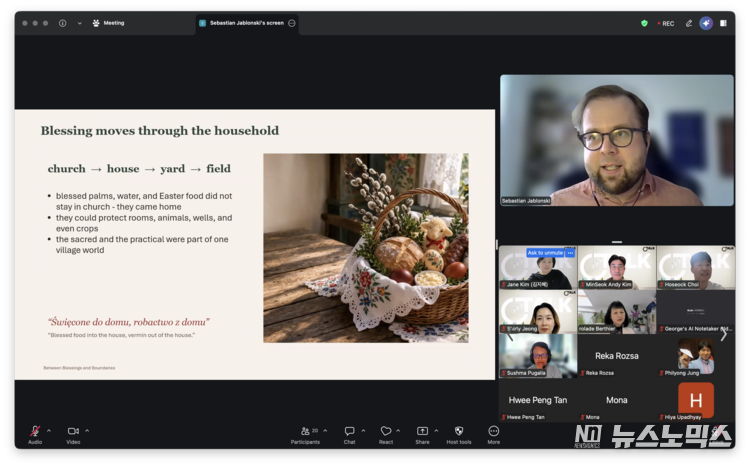
Task: Open the AI Companion sparkle icon
Action: coord(706,23)
